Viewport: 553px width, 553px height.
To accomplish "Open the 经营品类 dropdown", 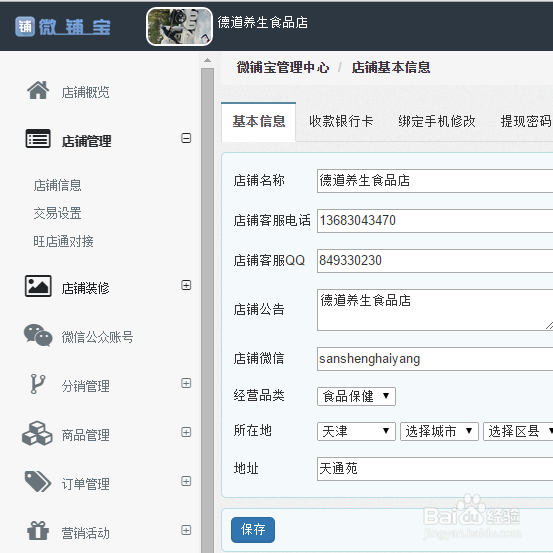I will point(356,396).
